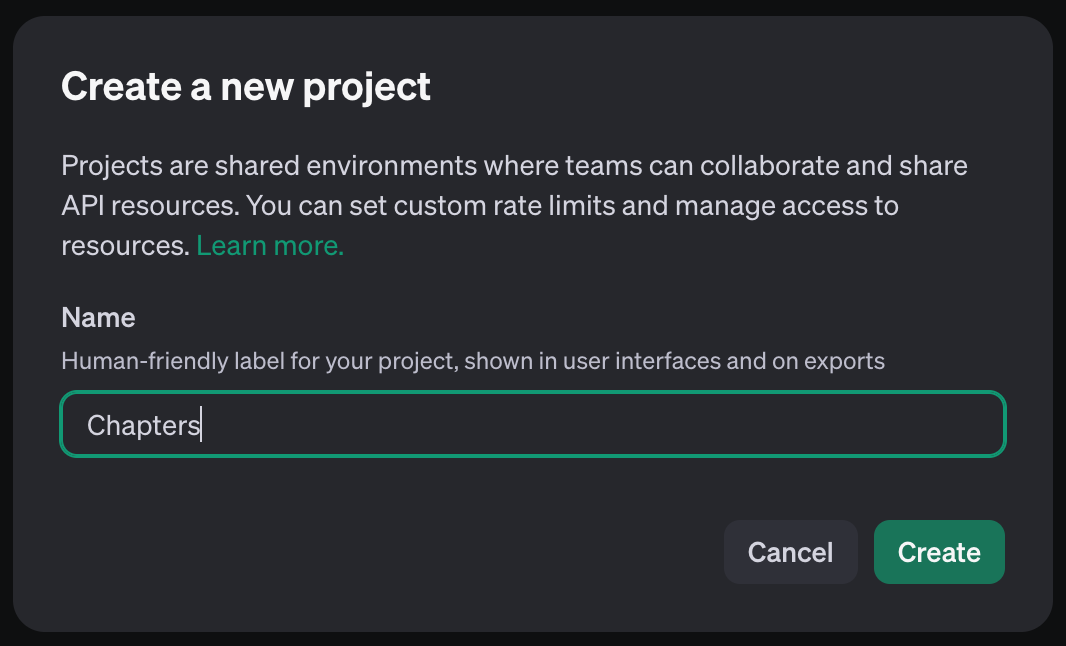The image size is (1066, 646).
Task: Click empty space right of Chapters text
Action: 600,425
